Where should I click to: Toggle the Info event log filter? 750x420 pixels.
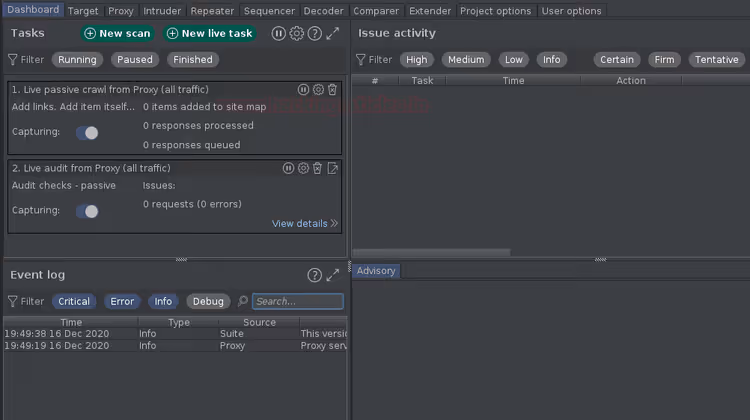[163, 301]
